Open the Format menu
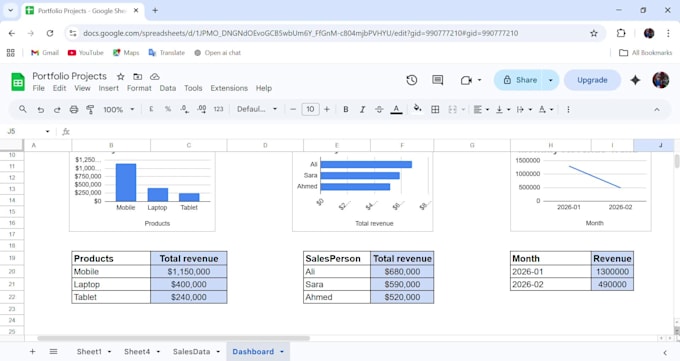 click(139, 88)
